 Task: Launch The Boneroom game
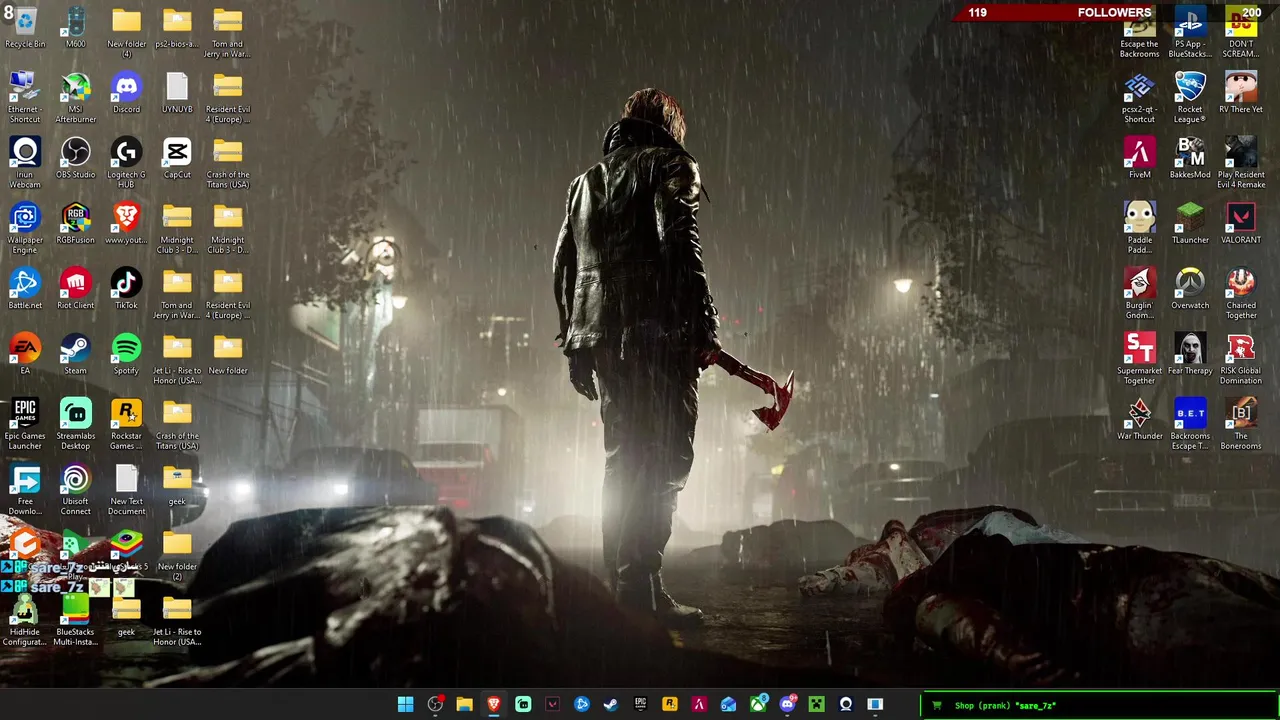click(1240, 424)
